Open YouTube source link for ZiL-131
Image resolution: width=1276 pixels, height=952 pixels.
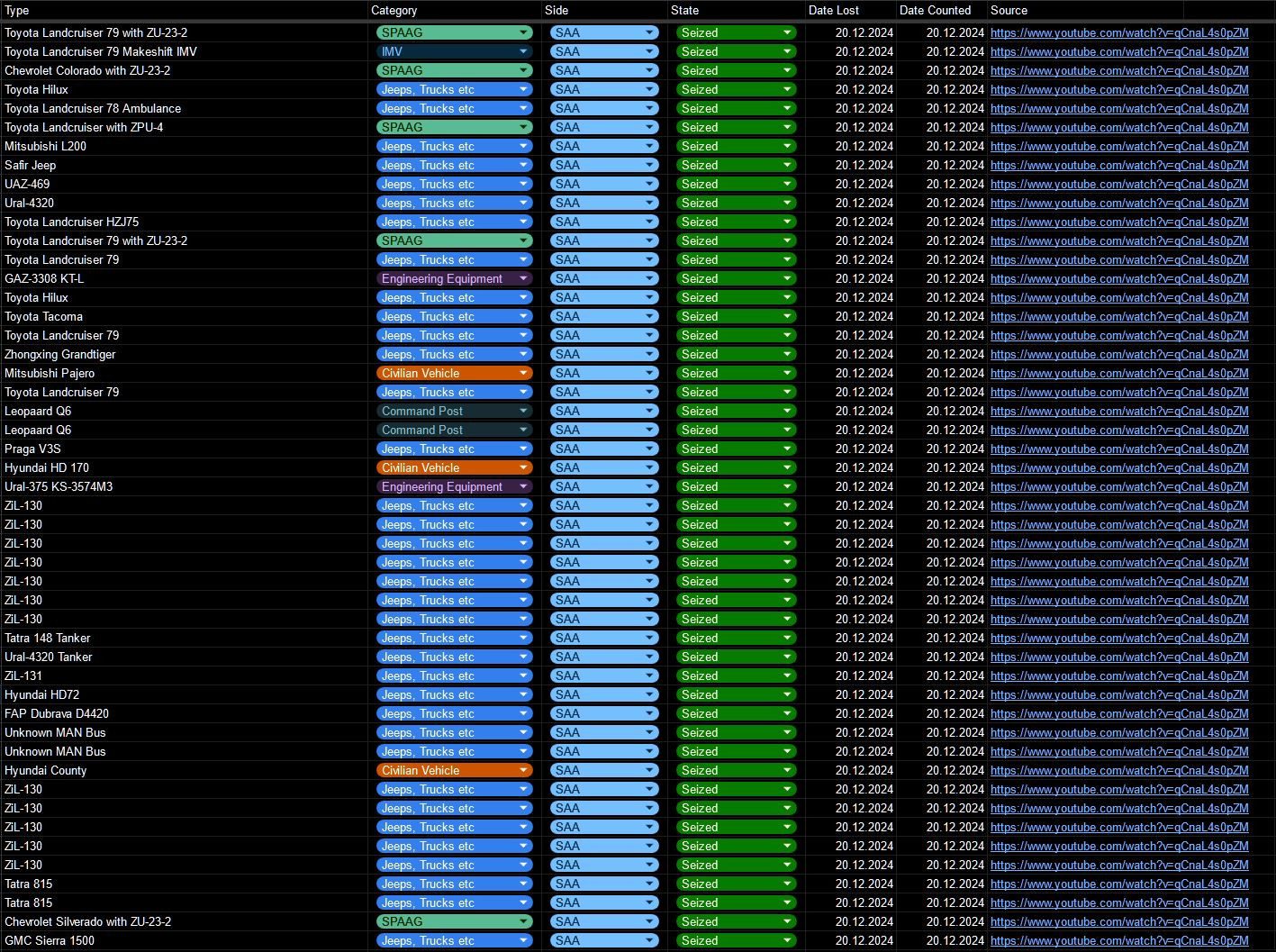point(1119,675)
